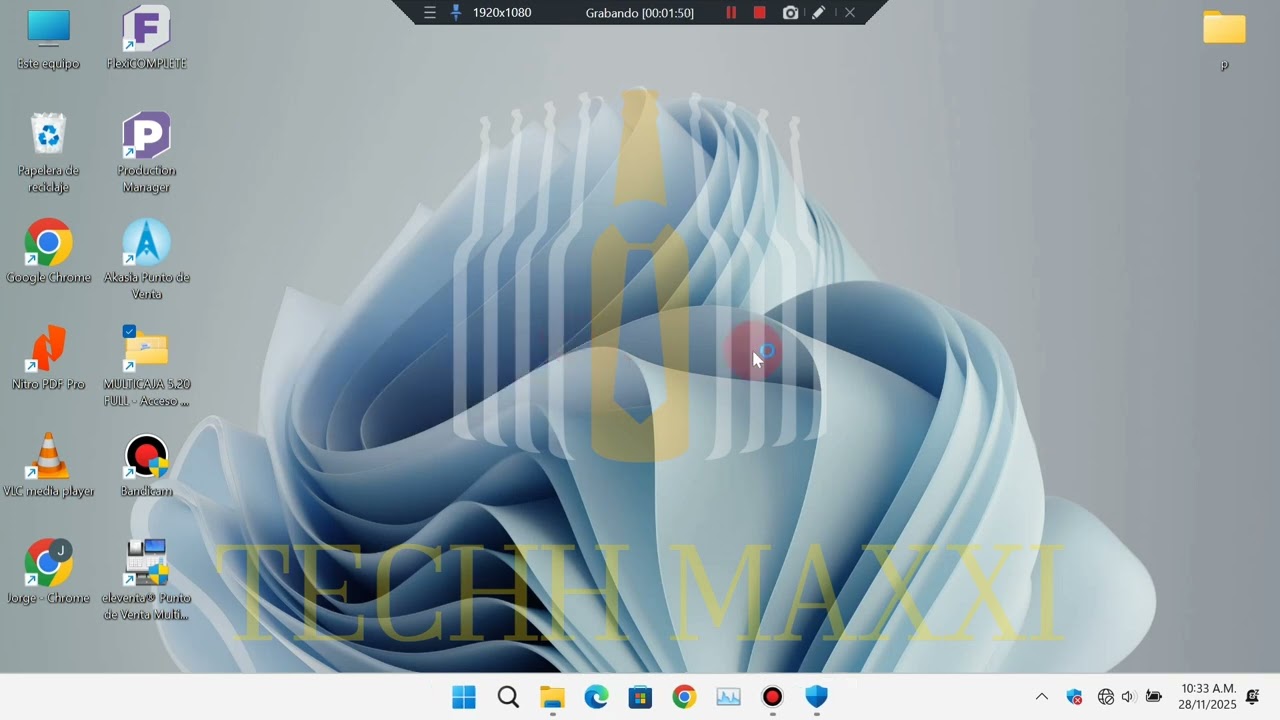1280x720 pixels.
Task: Open the Este equipo desktop icon
Action: click(x=48, y=38)
